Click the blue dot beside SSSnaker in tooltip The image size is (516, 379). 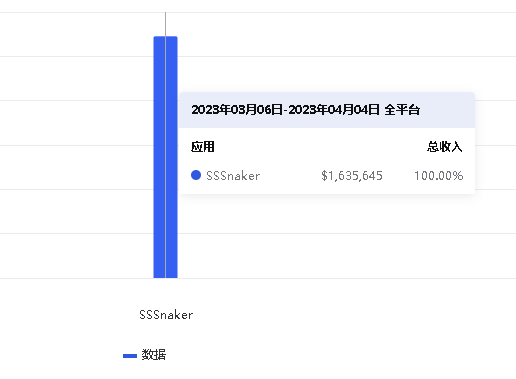(196, 175)
